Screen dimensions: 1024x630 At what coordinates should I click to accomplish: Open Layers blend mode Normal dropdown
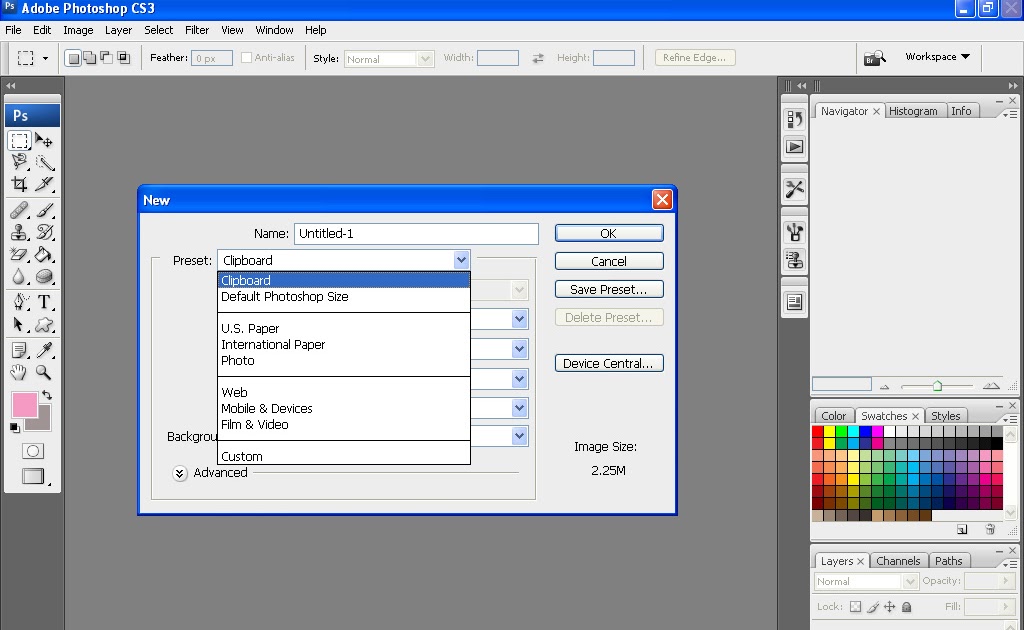pos(910,581)
